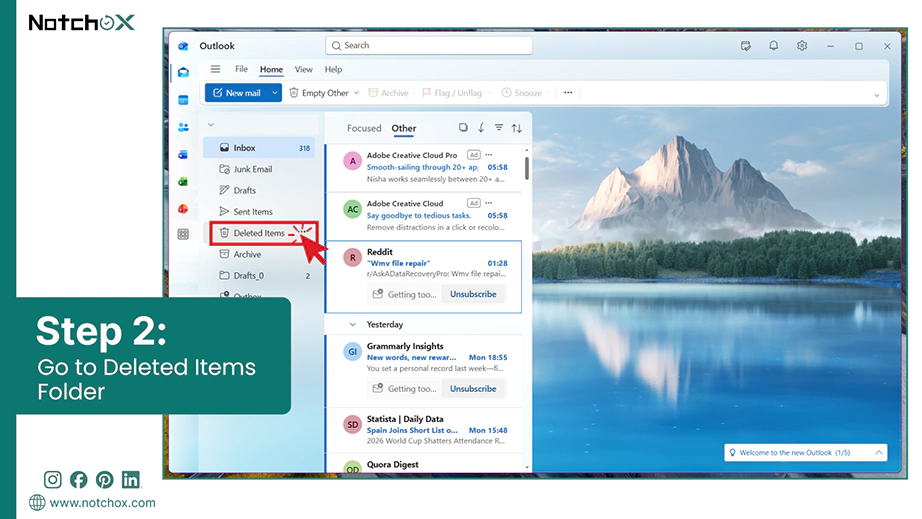Click the Instagram icon on the NotchoX panel
This screenshot has height=519, width=922.
click(52, 480)
